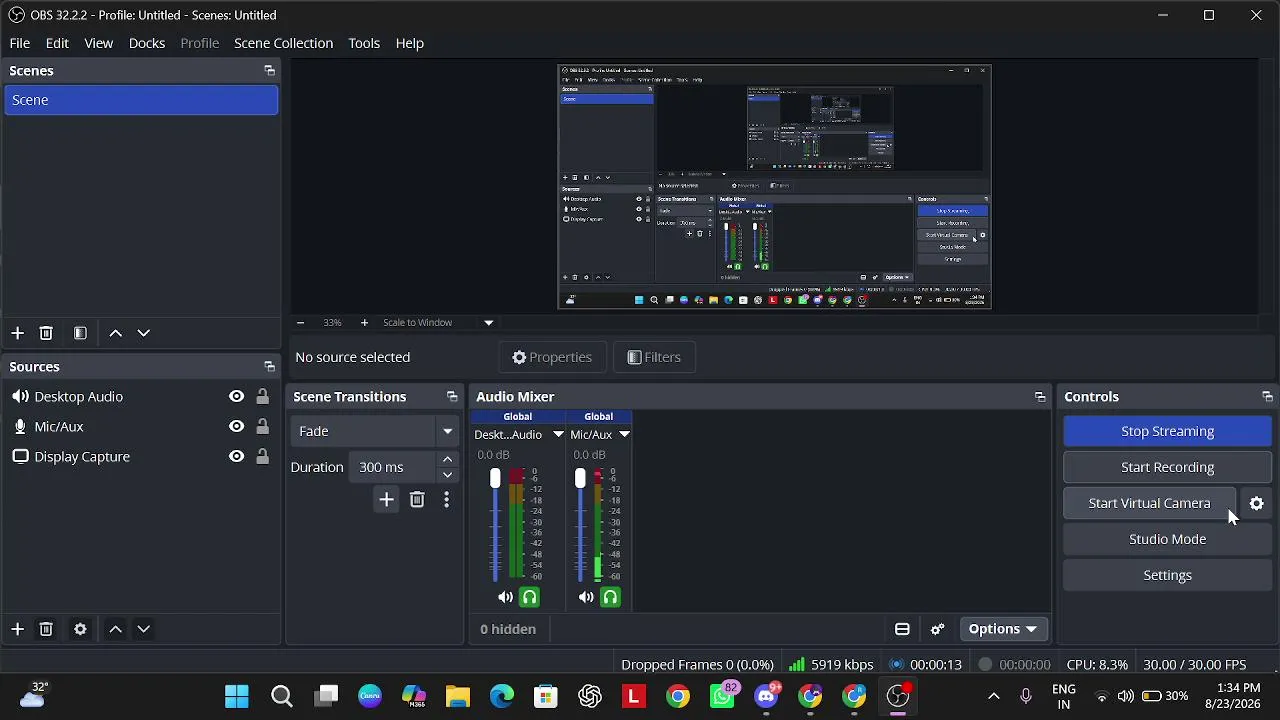Lock the Mic/Aux source
Viewport: 1280px width, 720px height.
click(x=262, y=427)
